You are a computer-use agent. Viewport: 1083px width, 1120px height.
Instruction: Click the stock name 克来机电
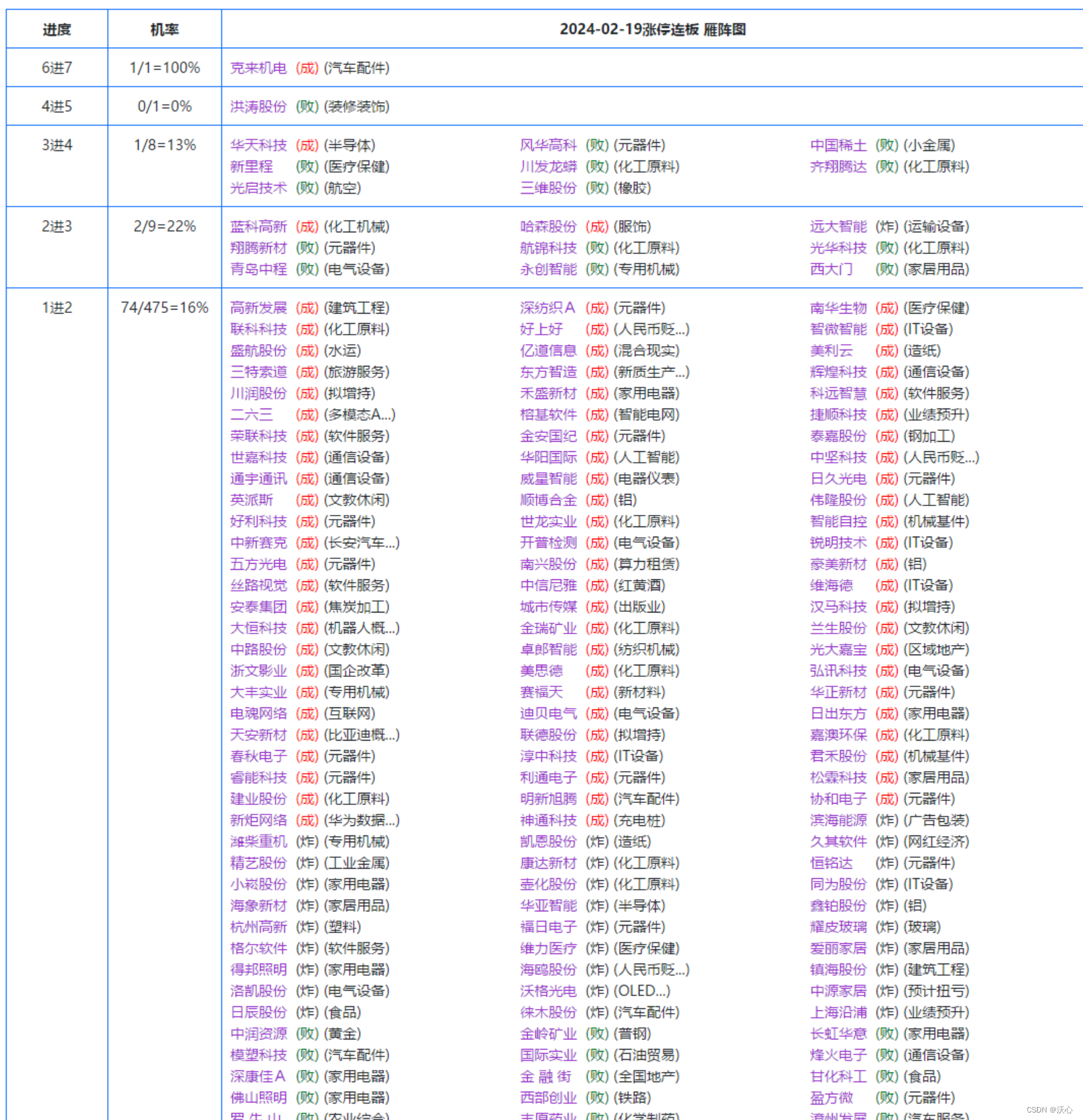click(x=258, y=68)
